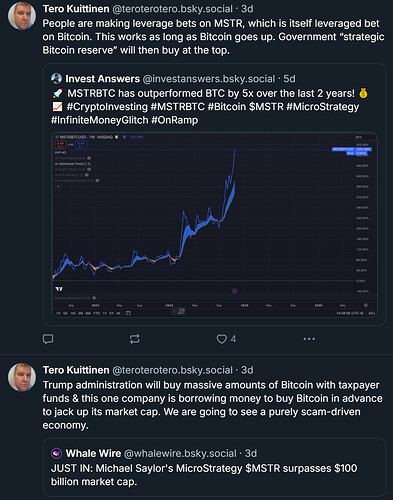Open the Whale Wire profile name

tap(93, 453)
